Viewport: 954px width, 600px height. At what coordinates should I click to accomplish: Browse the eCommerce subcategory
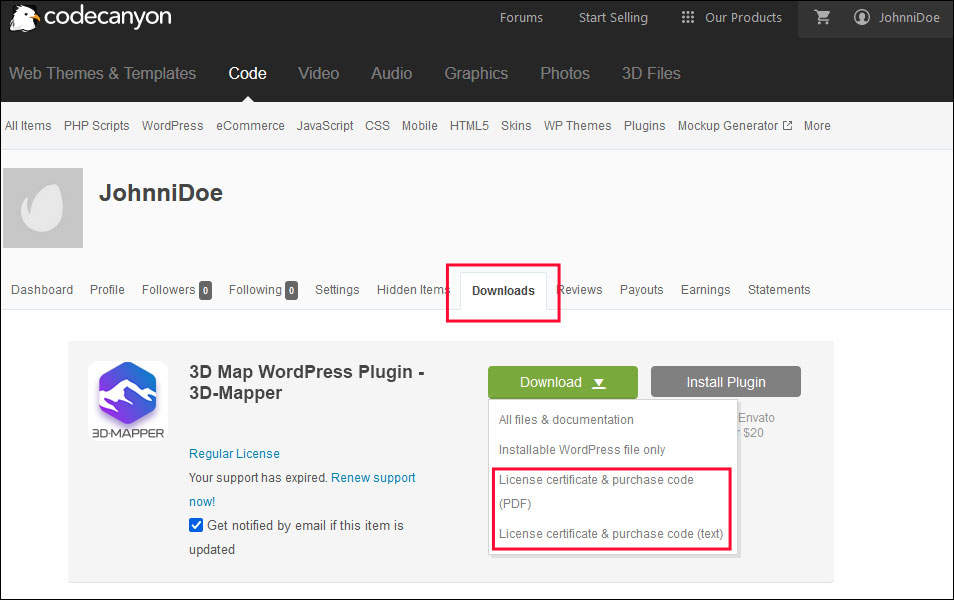(251, 125)
